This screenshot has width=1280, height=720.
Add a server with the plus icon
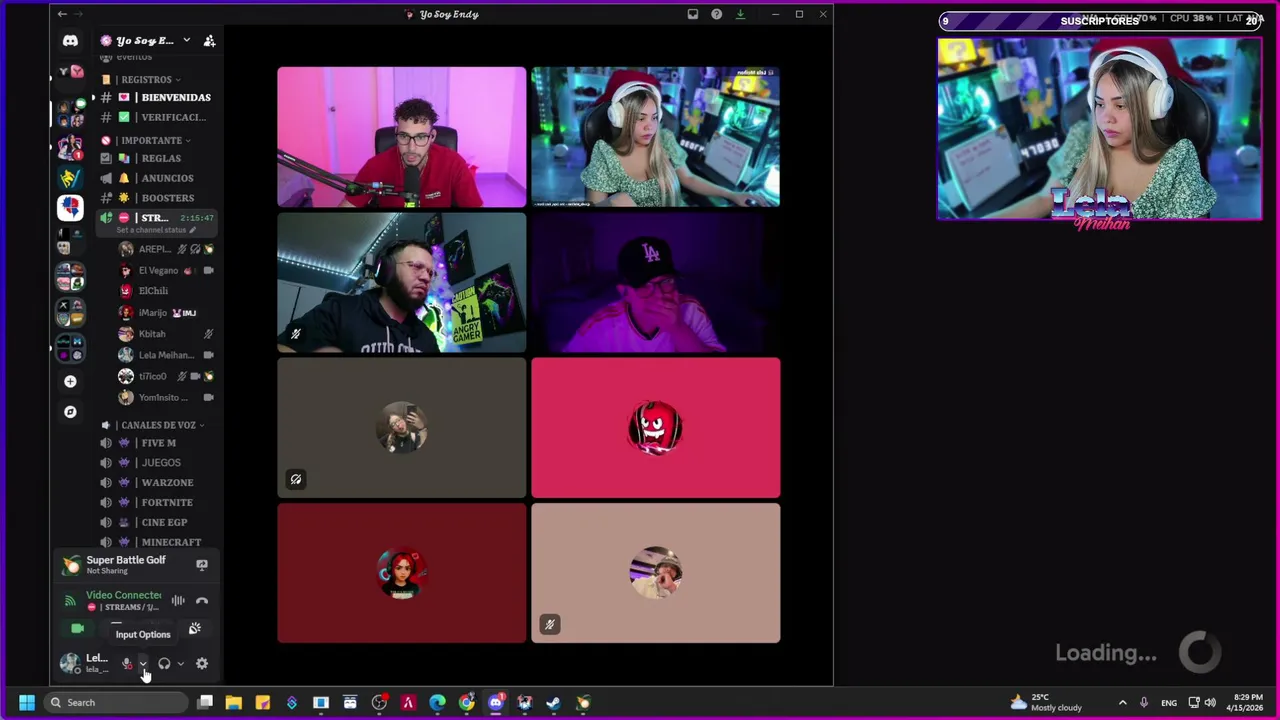[x=70, y=381]
